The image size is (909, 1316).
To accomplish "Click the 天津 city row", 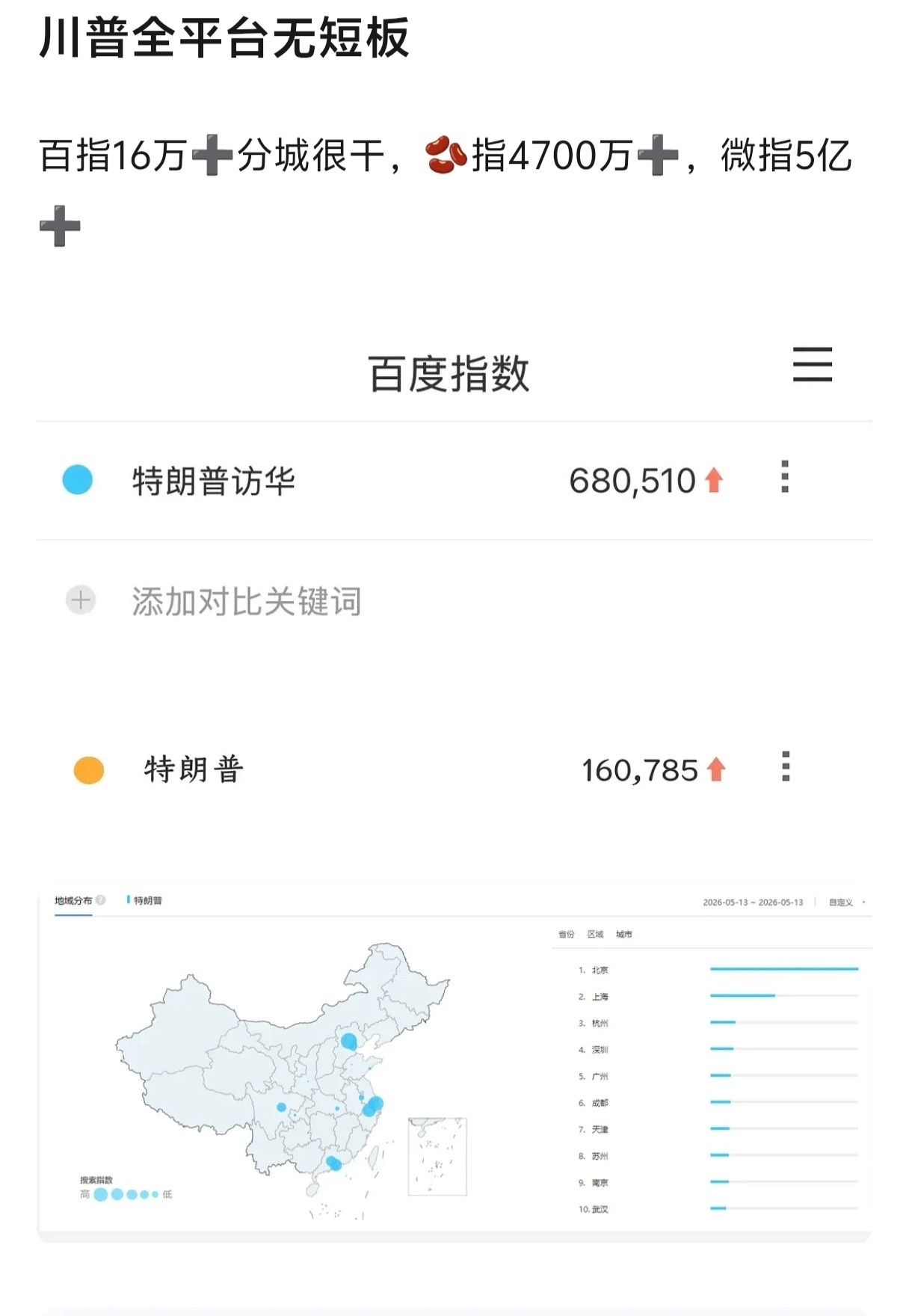I will click(x=718, y=1129).
